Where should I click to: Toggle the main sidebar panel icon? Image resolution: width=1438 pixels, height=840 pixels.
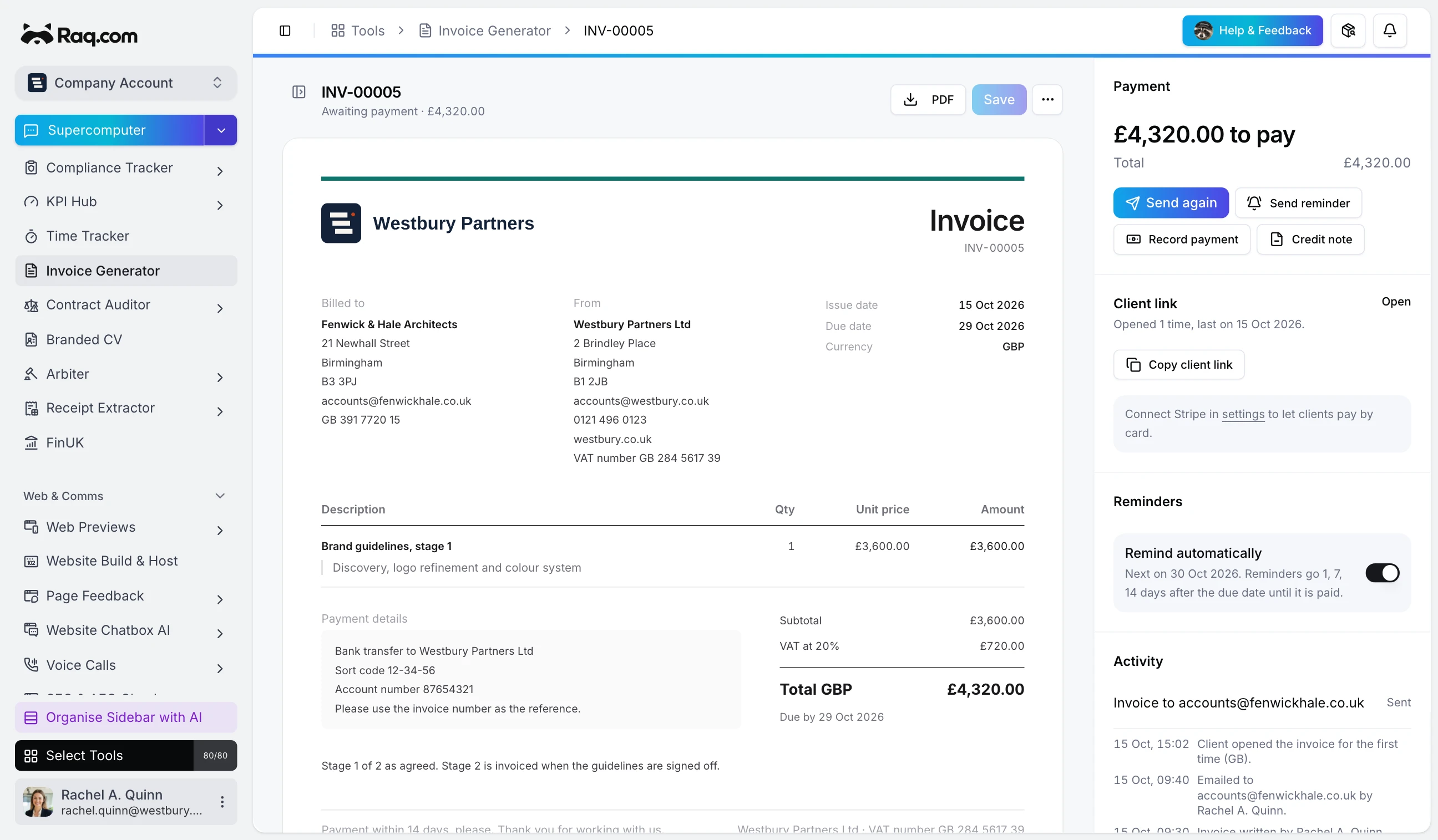pos(285,31)
